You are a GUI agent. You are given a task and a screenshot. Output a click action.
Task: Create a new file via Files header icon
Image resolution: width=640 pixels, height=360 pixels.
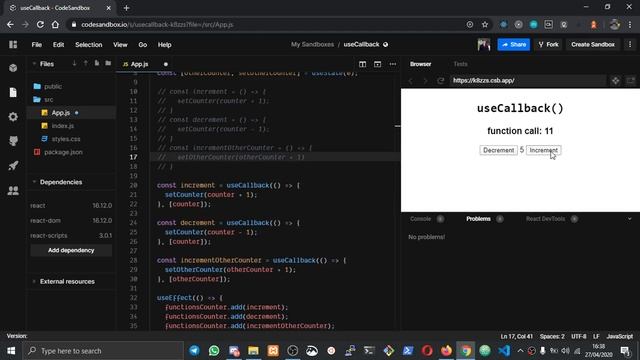click(x=97, y=63)
